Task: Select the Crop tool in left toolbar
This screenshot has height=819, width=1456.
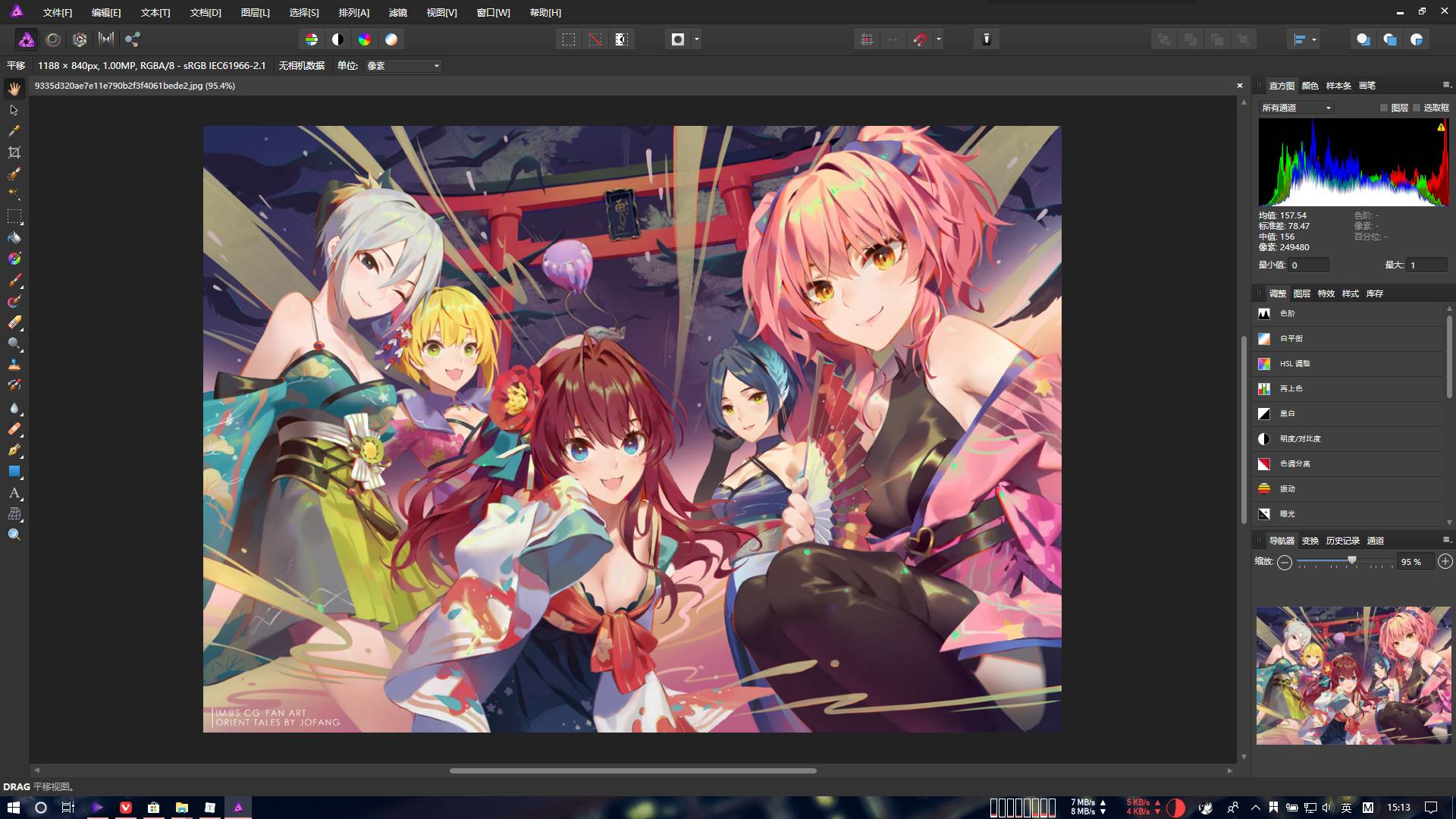Action: tap(14, 152)
